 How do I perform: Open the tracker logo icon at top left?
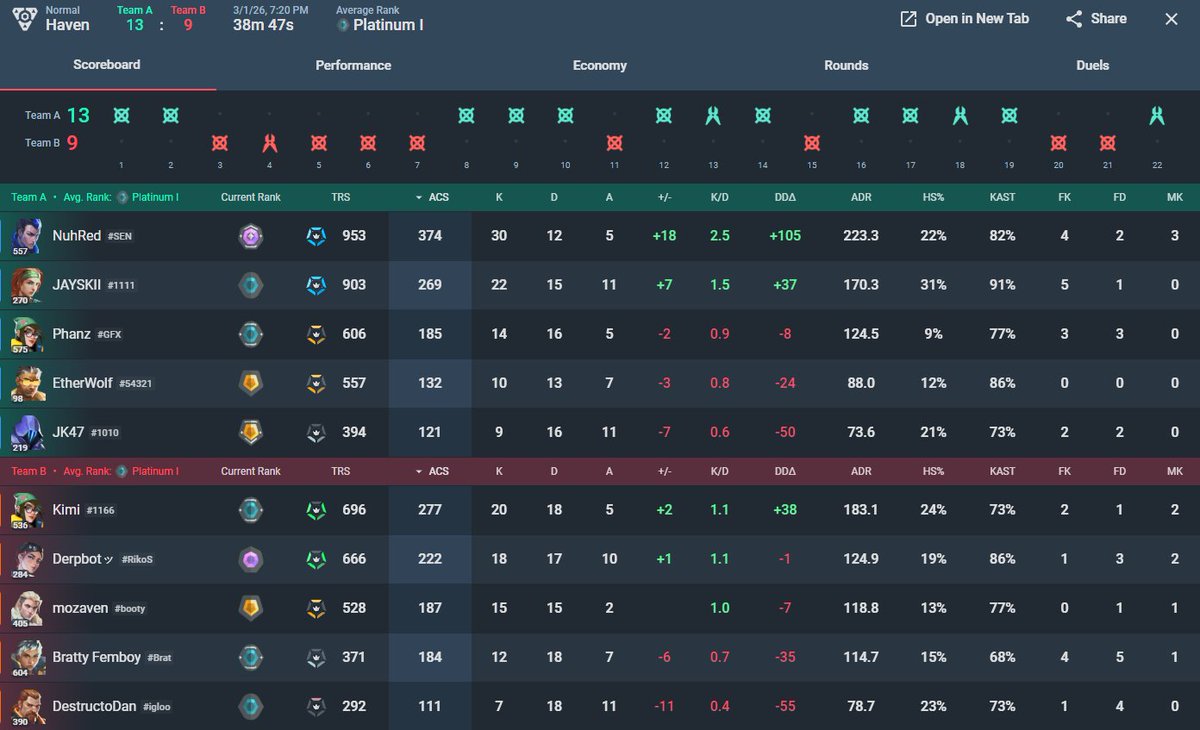[x=23, y=18]
